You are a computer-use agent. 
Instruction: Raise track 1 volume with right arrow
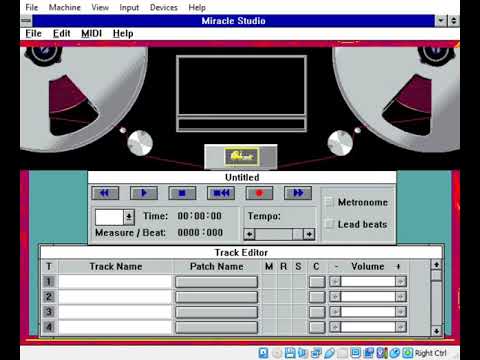pos(401,282)
